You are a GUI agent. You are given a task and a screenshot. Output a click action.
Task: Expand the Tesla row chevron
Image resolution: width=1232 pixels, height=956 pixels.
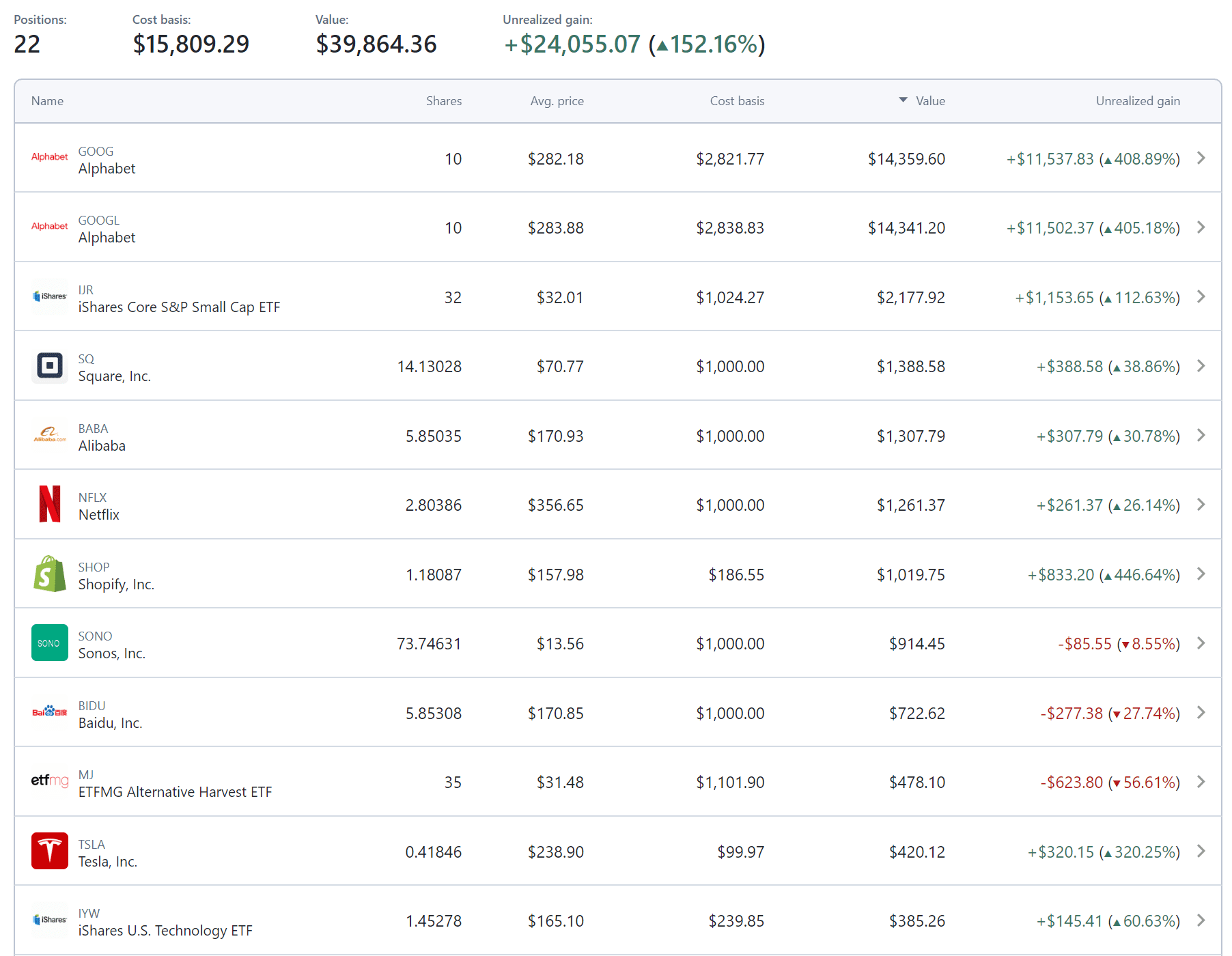[x=1201, y=851]
